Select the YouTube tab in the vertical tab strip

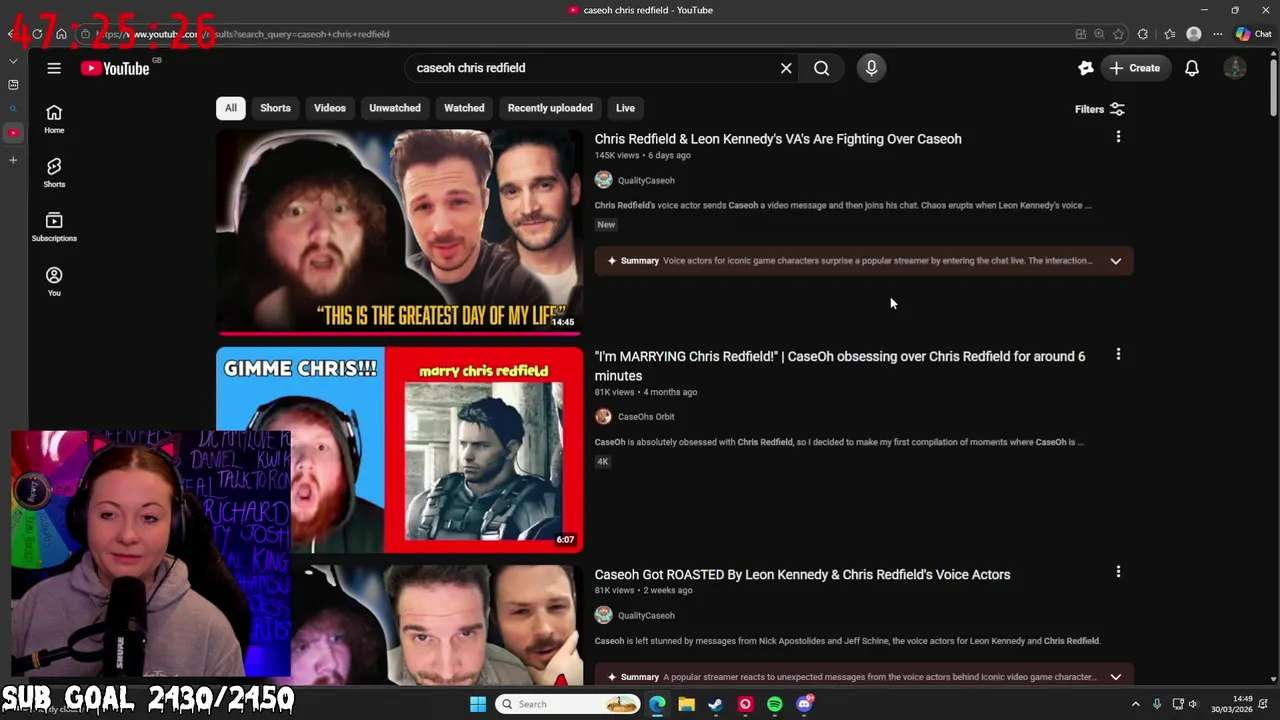pyautogui.click(x=13, y=133)
